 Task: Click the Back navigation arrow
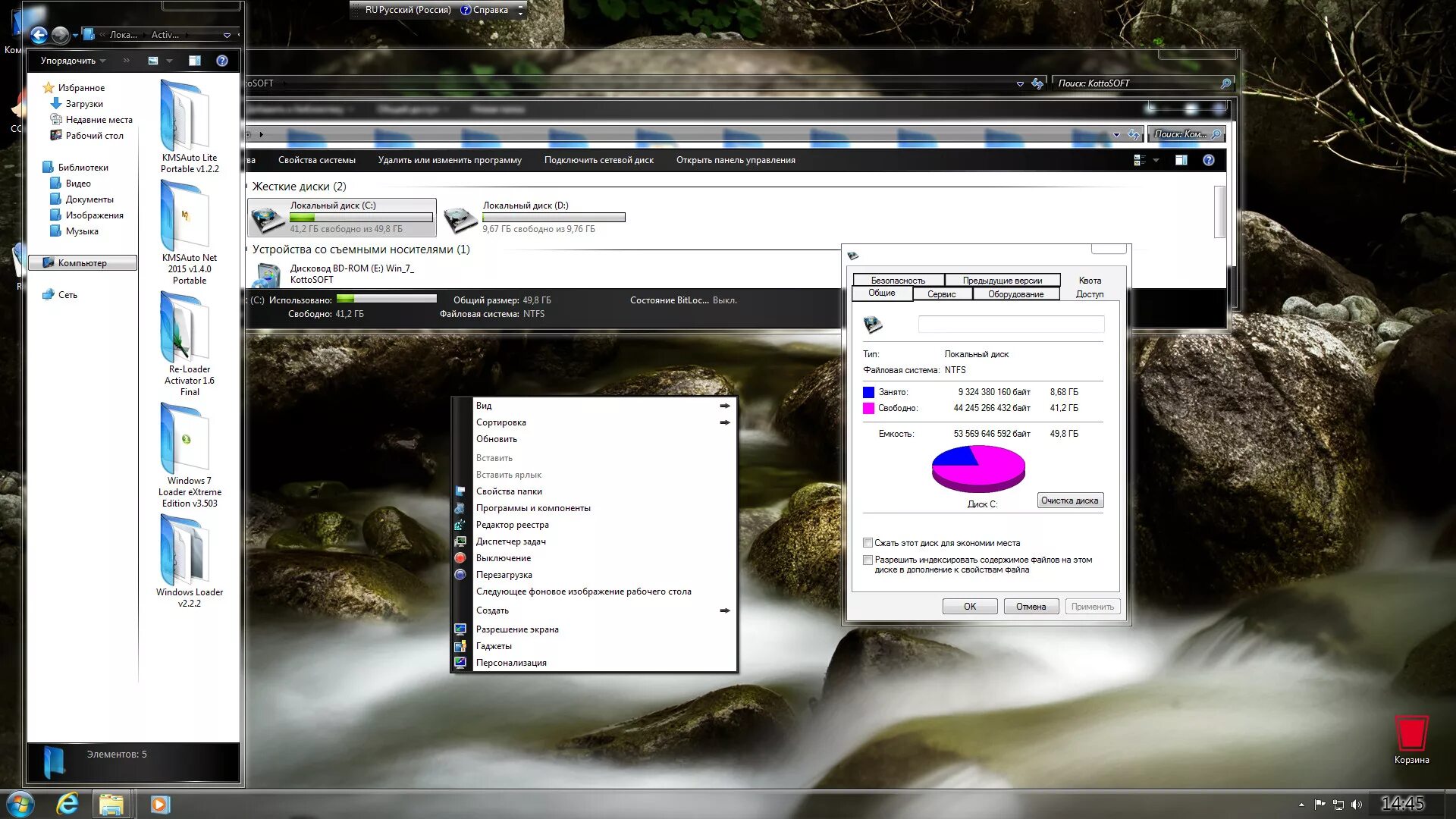click(x=39, y=35)
